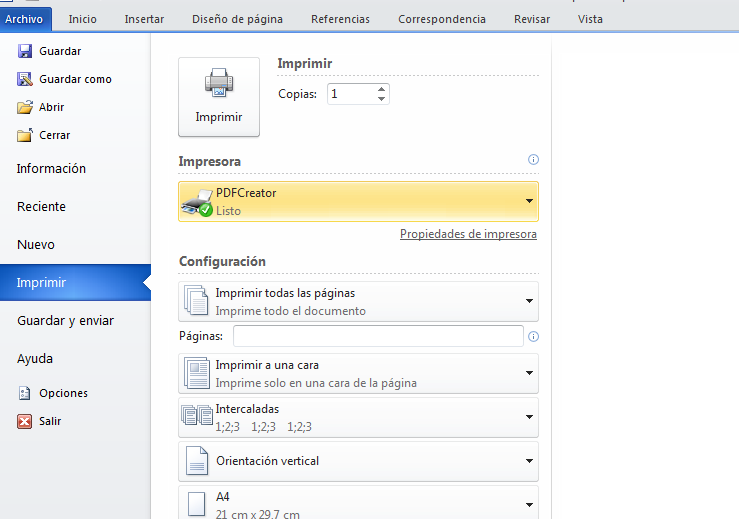Image resolution: width=739 pixels, height=519 pixels.
Task: Expand the PDFCreator printer dropdown
Action: pos(528,201)
